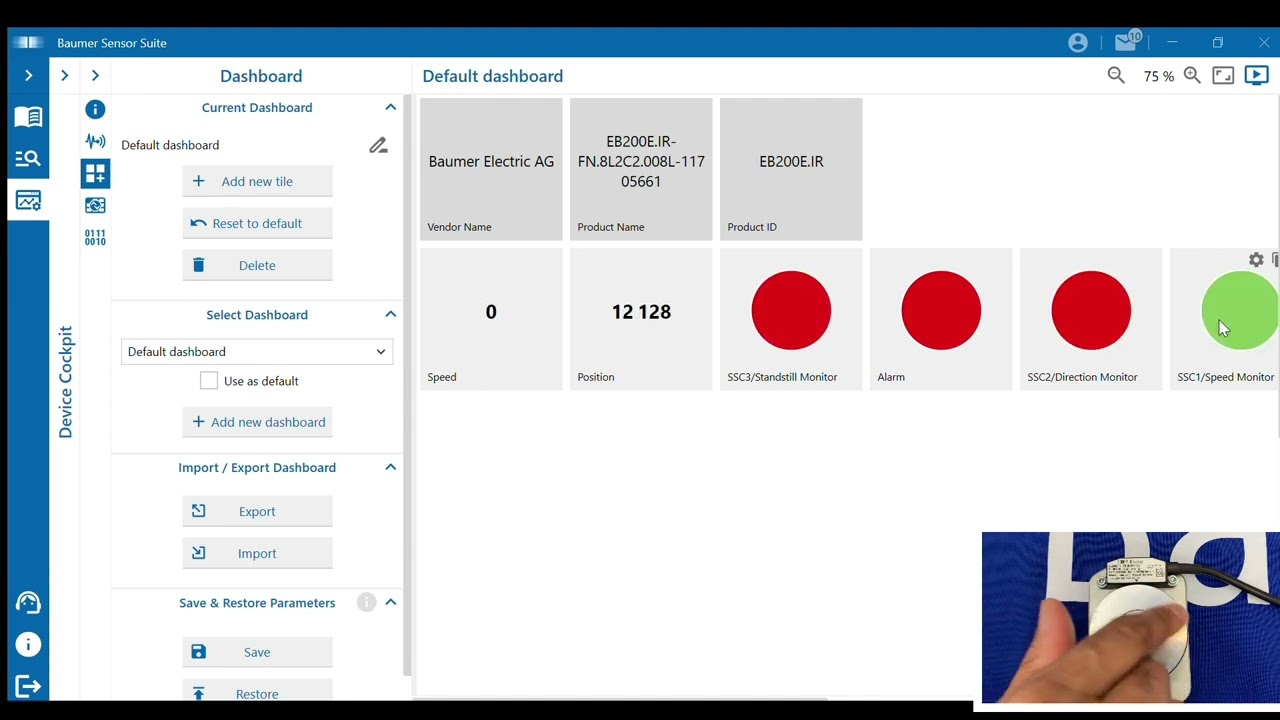Zoom out the dashboard view
This screenshot has width=1280, height=720.
(1116, 76)
